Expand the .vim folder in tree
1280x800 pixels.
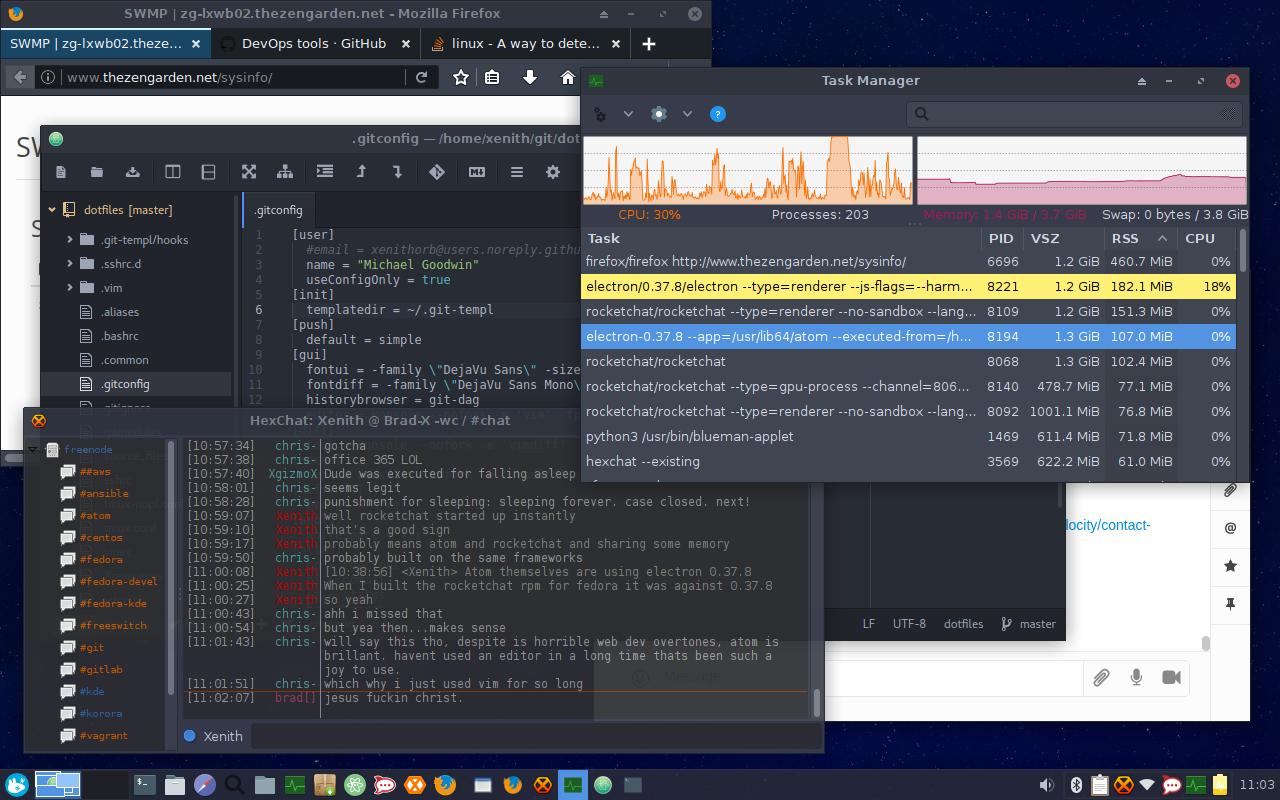pos(70,288)
